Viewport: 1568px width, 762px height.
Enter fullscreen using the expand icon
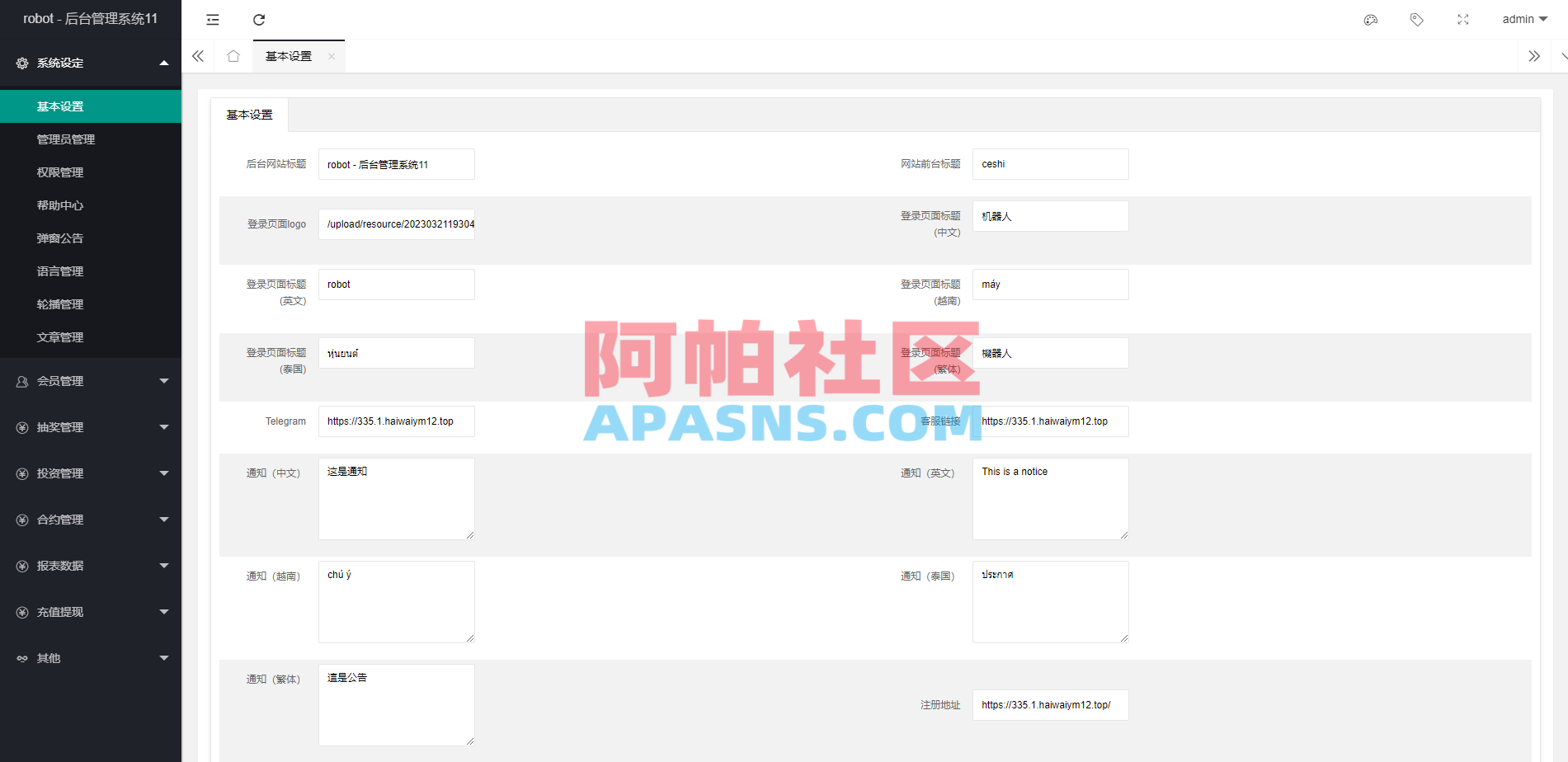[1462, 19]
